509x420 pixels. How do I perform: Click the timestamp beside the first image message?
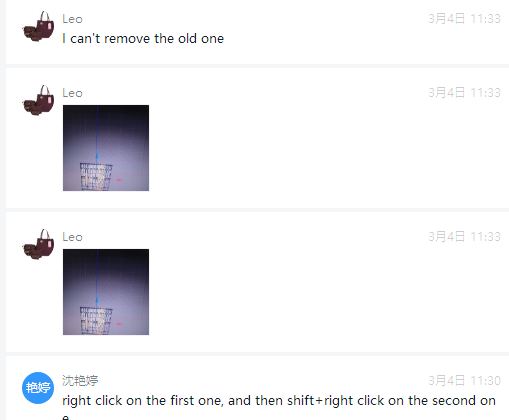tap(464, 93)
